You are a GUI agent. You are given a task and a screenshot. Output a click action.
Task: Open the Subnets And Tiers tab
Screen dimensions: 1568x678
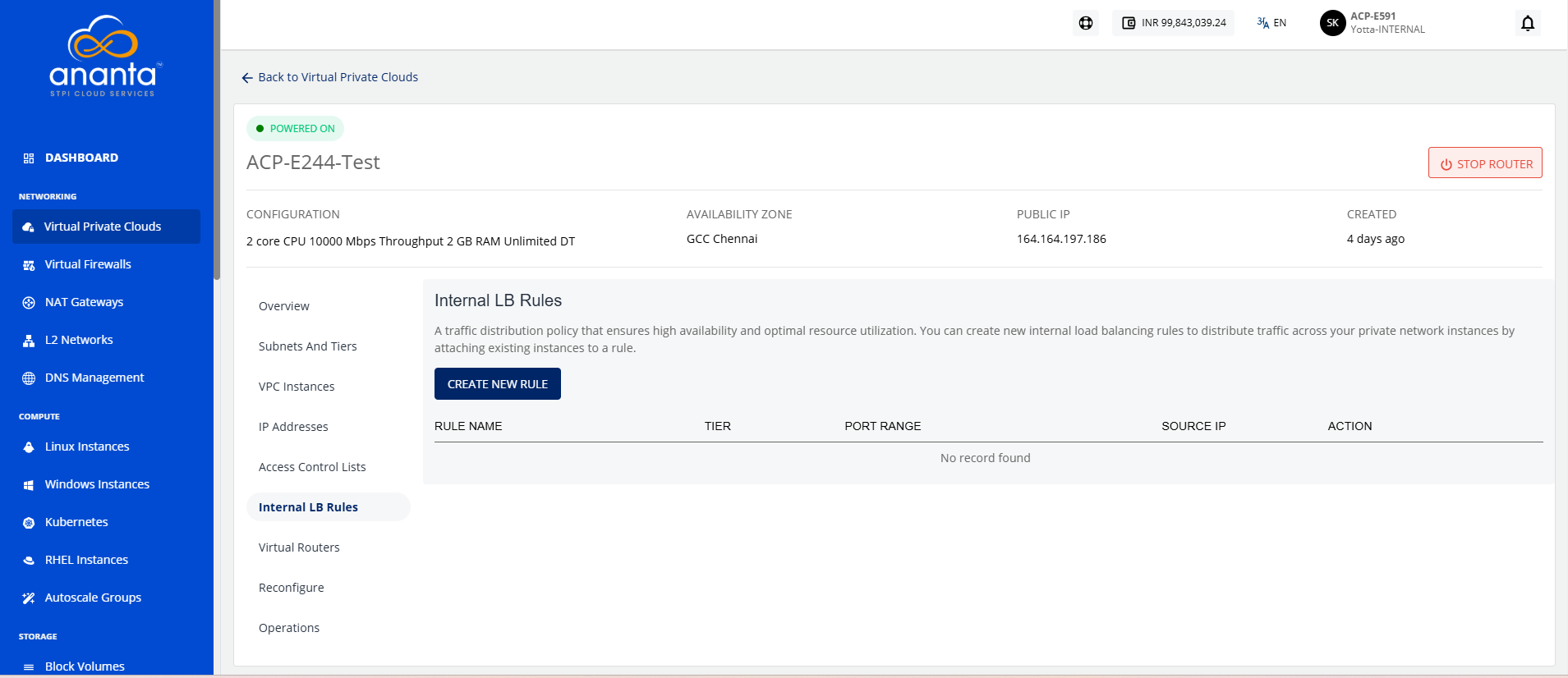click(x=308, y=346)
